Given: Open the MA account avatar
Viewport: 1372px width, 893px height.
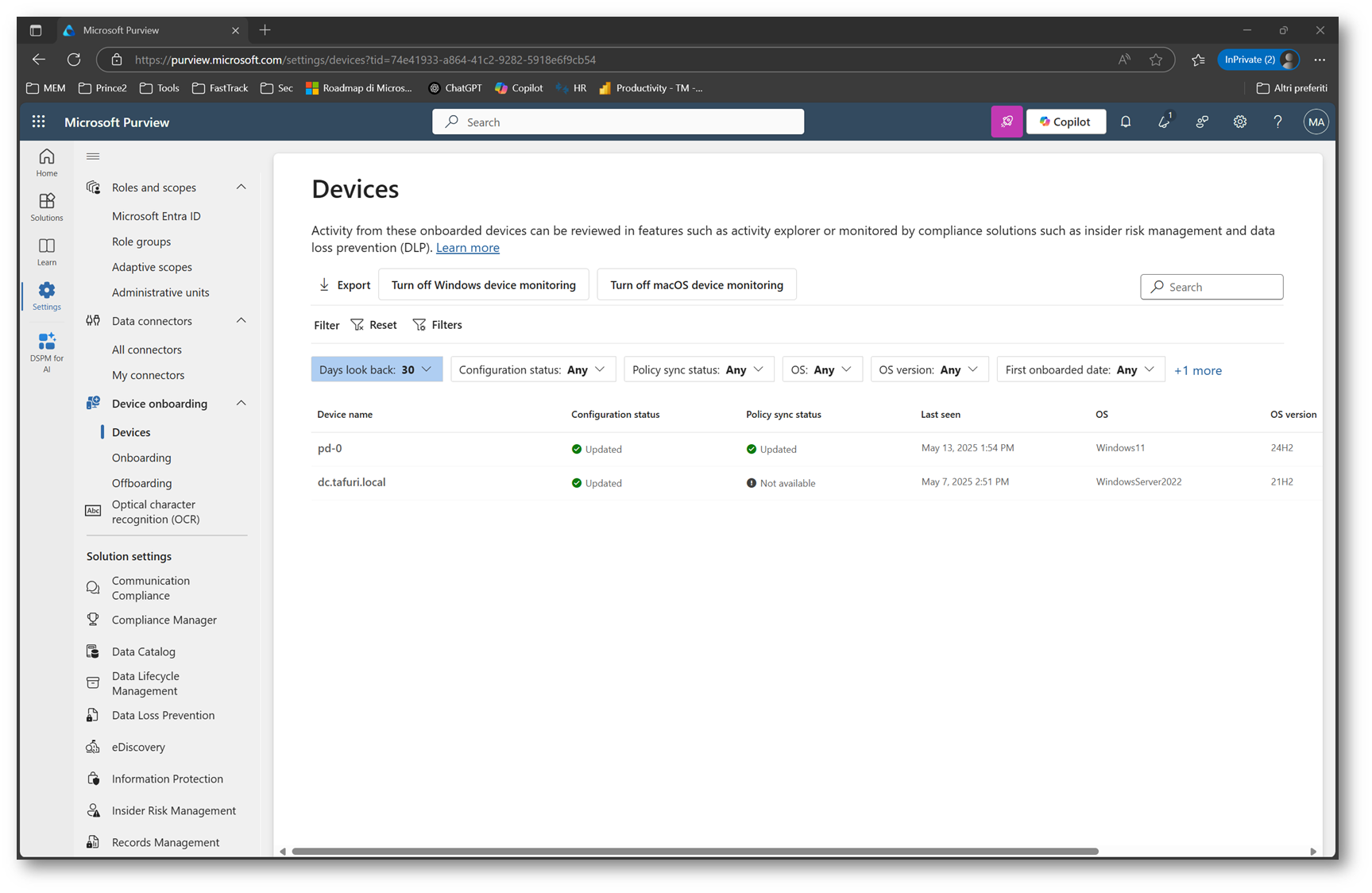Looking at the screenshot, I should (1316, 122).
